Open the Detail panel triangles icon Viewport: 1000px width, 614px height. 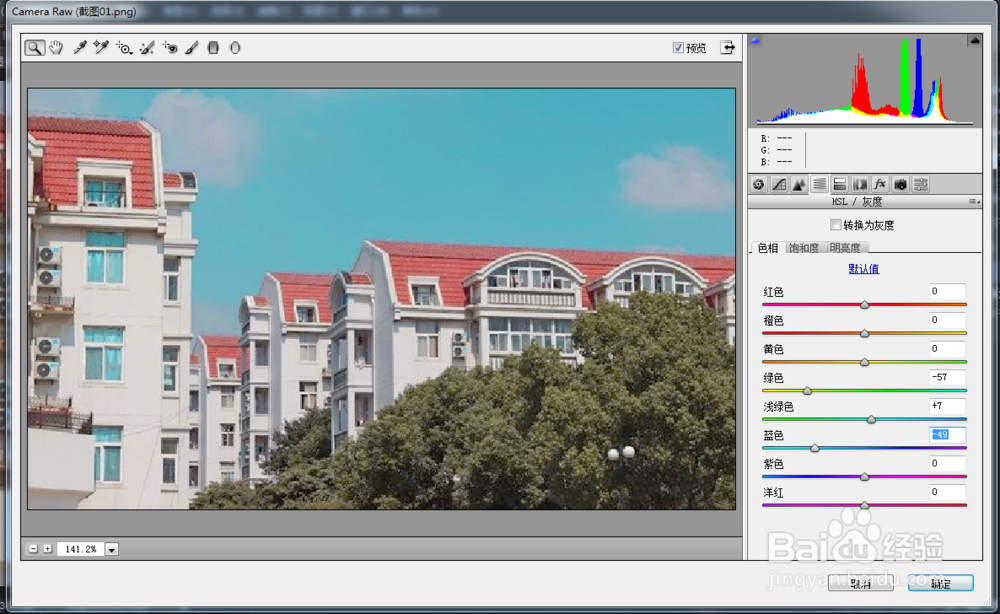point(799,184)
